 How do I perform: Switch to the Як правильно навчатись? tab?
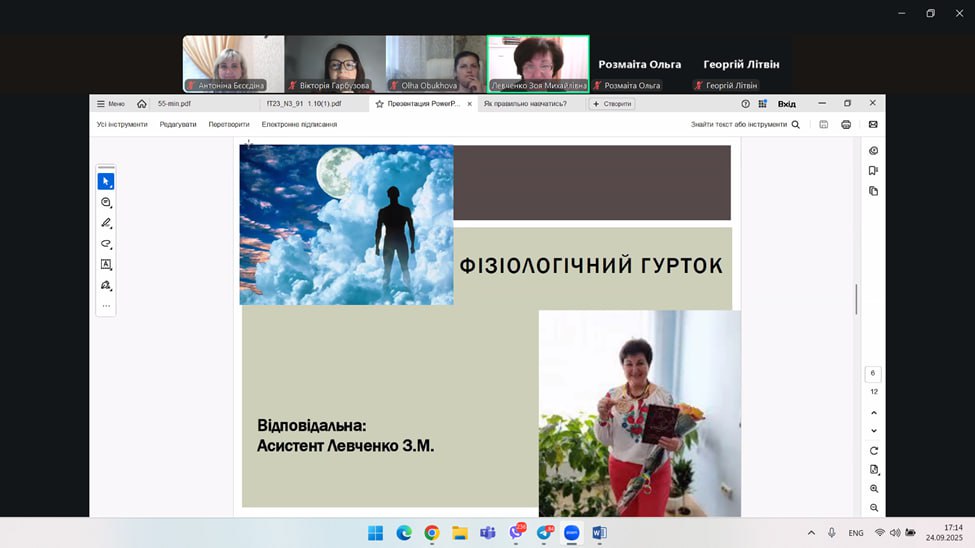[x=525, y=104]
